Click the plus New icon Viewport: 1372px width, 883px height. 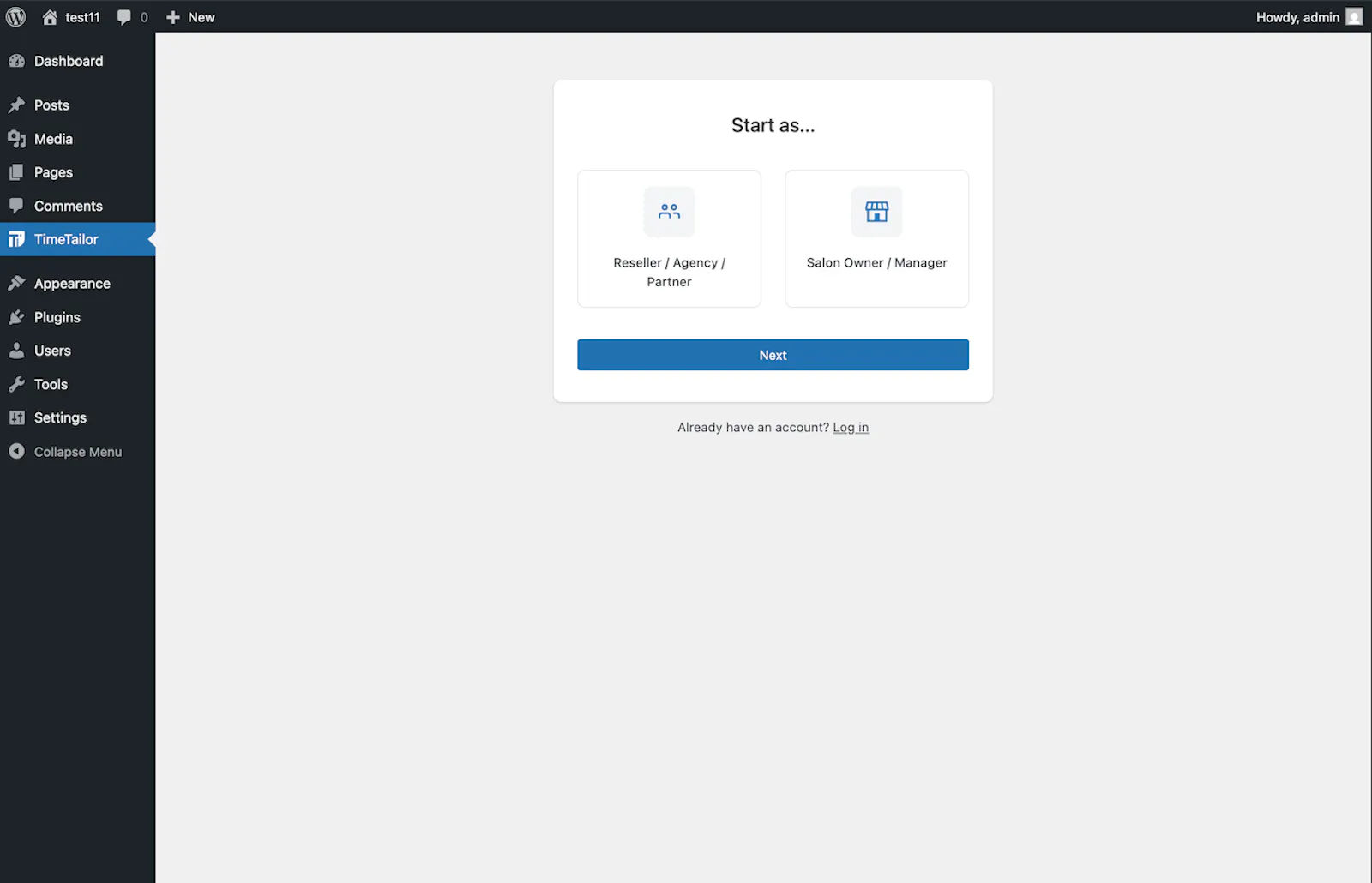tap(173, 17)
